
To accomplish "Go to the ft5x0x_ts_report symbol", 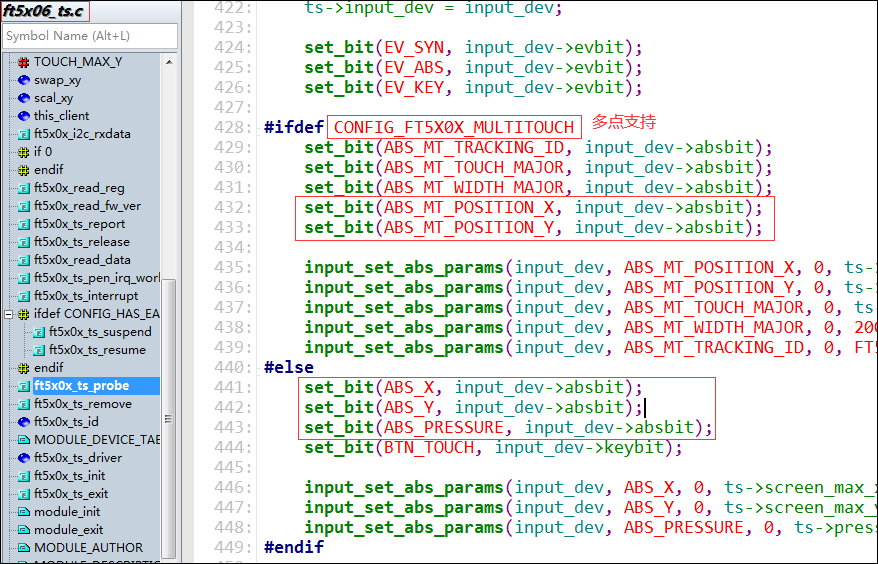I will click(80, 224).
